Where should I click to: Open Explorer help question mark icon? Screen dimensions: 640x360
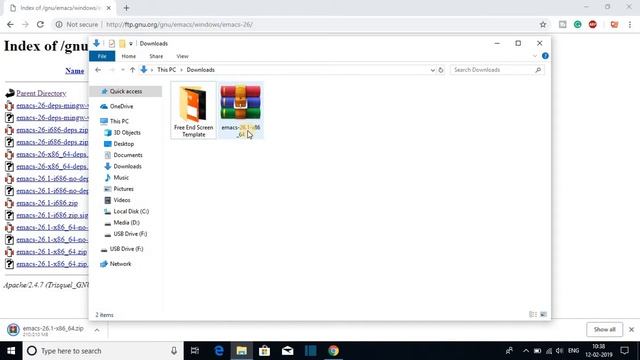click(545, 56)
